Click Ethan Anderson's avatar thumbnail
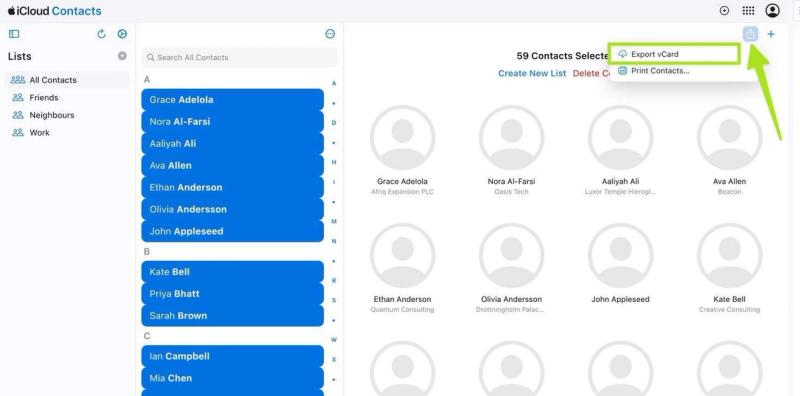Viewport: 800px width, 396px height. [402, 255]
